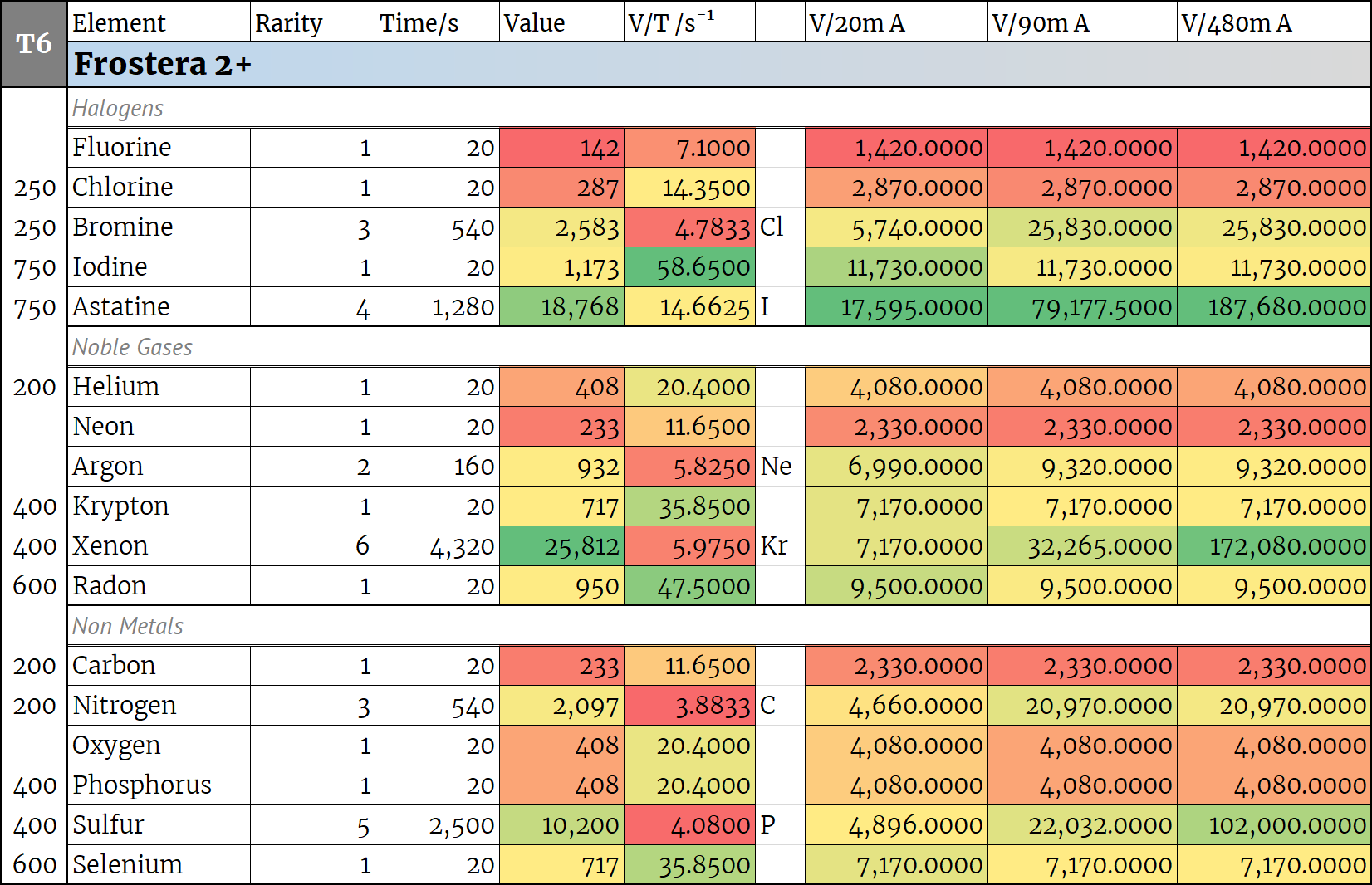The image size is (1372, 885).
Task: Select the P marker in Sulfur's row
Action: [780, 825]
